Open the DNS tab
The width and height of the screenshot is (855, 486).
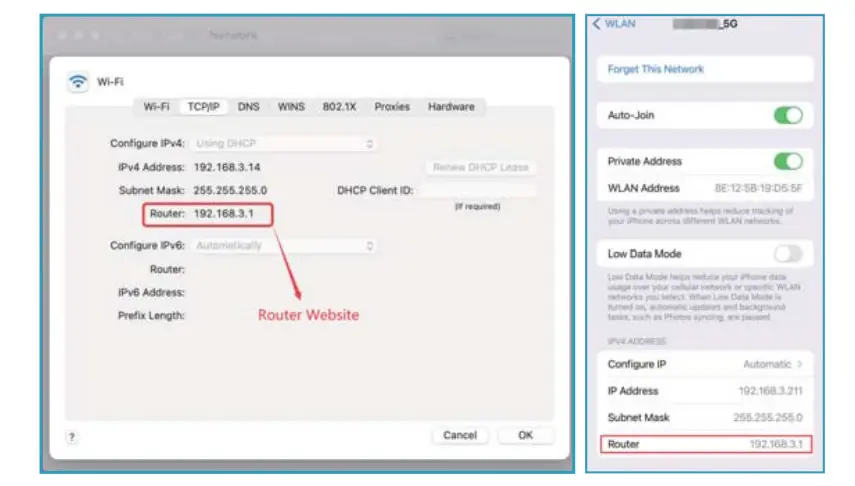[249, 107]
